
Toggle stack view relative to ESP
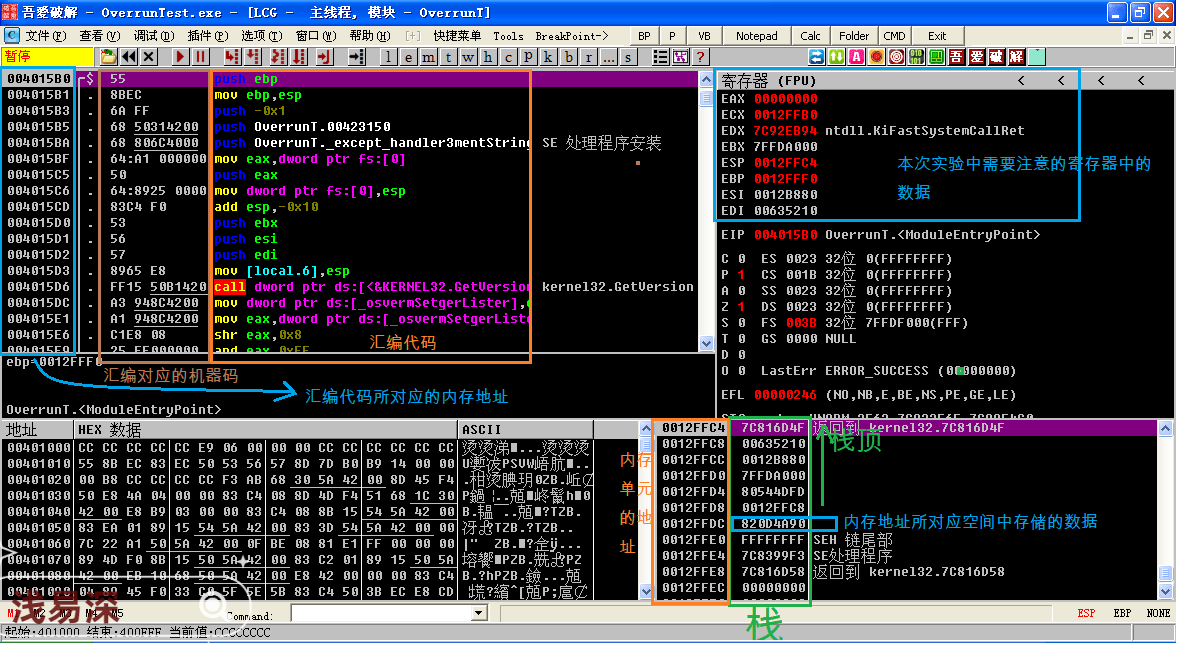click(1086, 613)
